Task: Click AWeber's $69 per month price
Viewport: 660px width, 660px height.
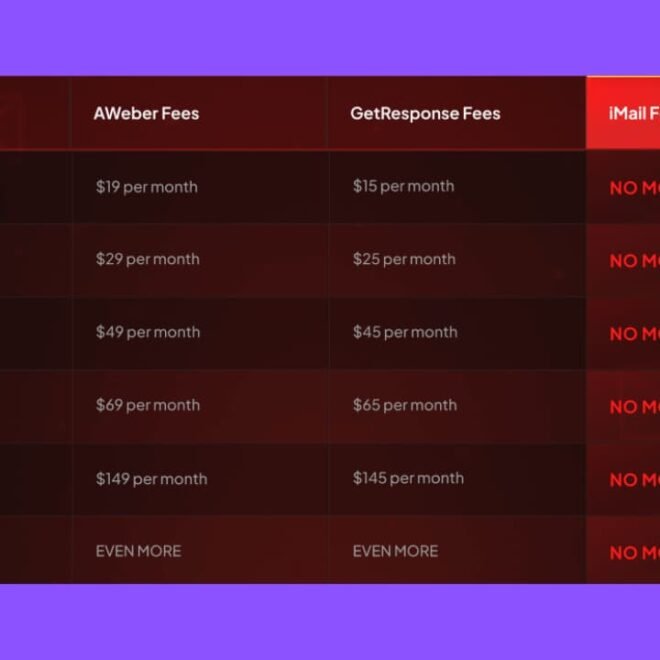Action: click(148, 406)
